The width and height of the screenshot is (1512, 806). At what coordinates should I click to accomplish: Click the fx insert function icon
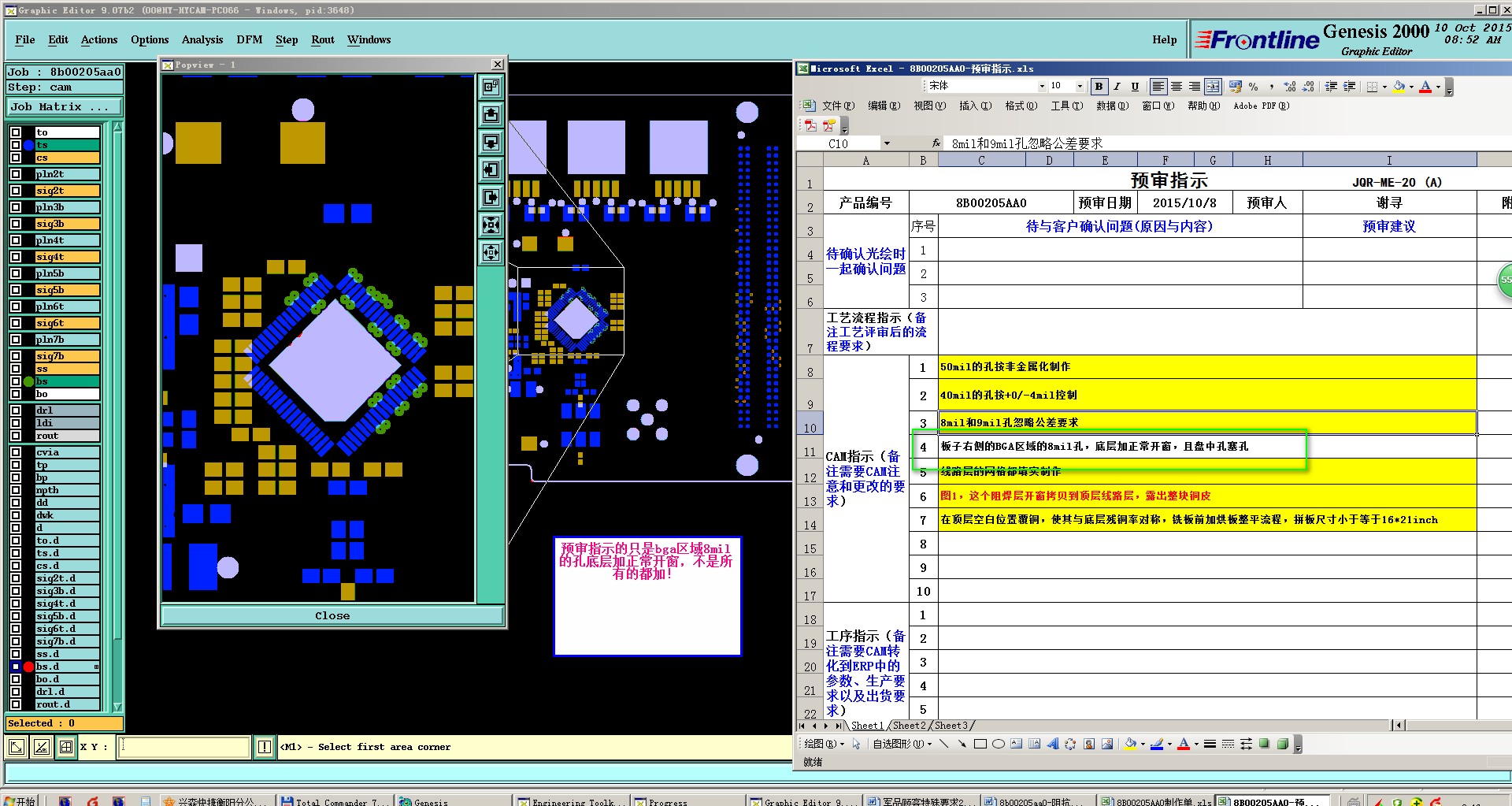936,143
